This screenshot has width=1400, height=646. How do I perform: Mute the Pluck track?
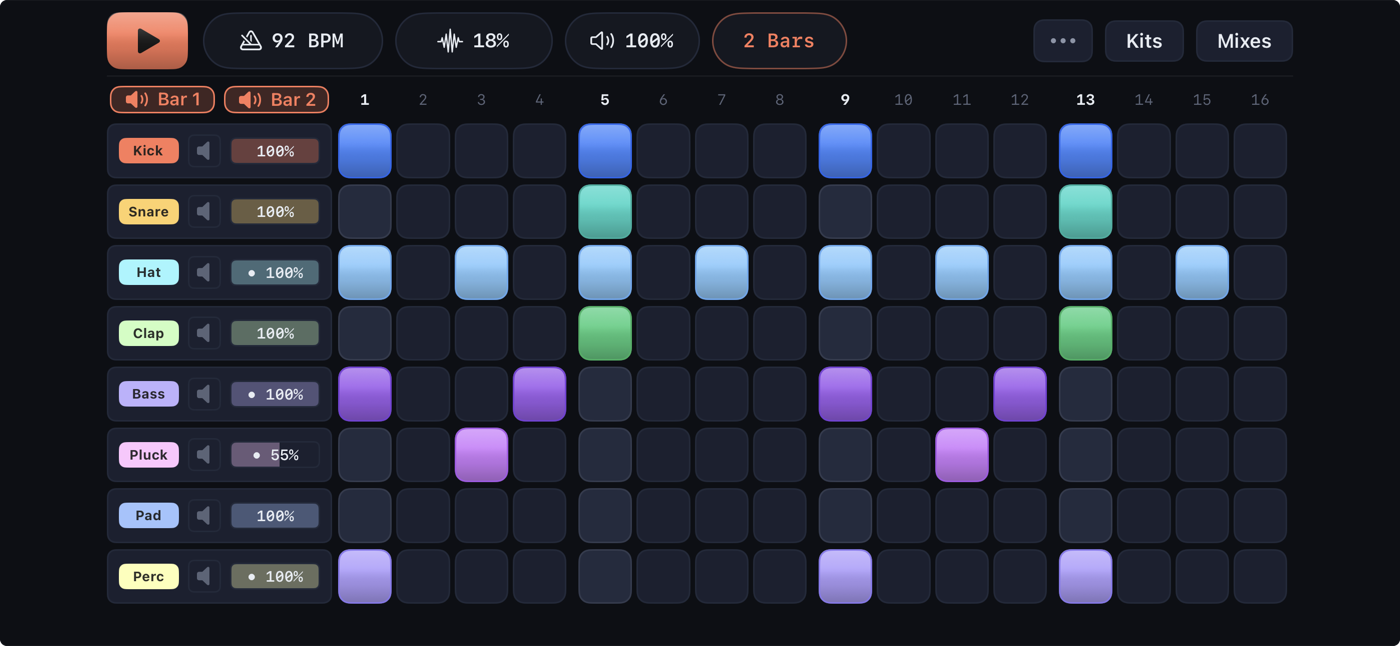[204, 455]
